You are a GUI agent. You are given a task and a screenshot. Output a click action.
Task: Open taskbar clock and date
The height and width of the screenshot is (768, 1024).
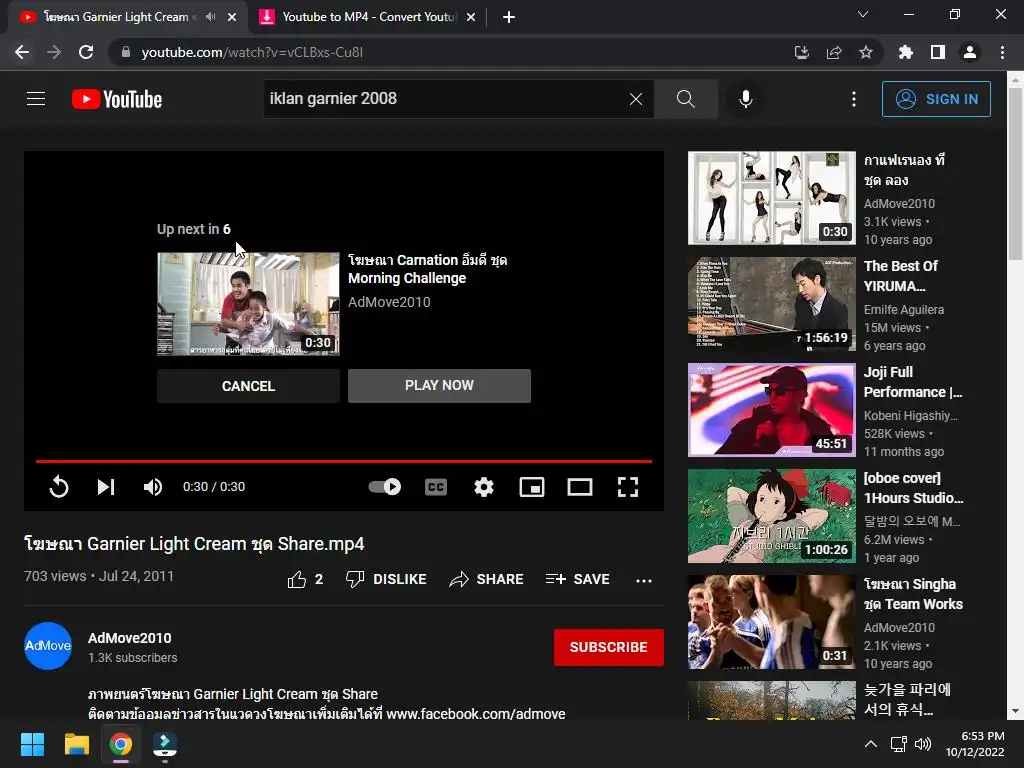point(975,744)
